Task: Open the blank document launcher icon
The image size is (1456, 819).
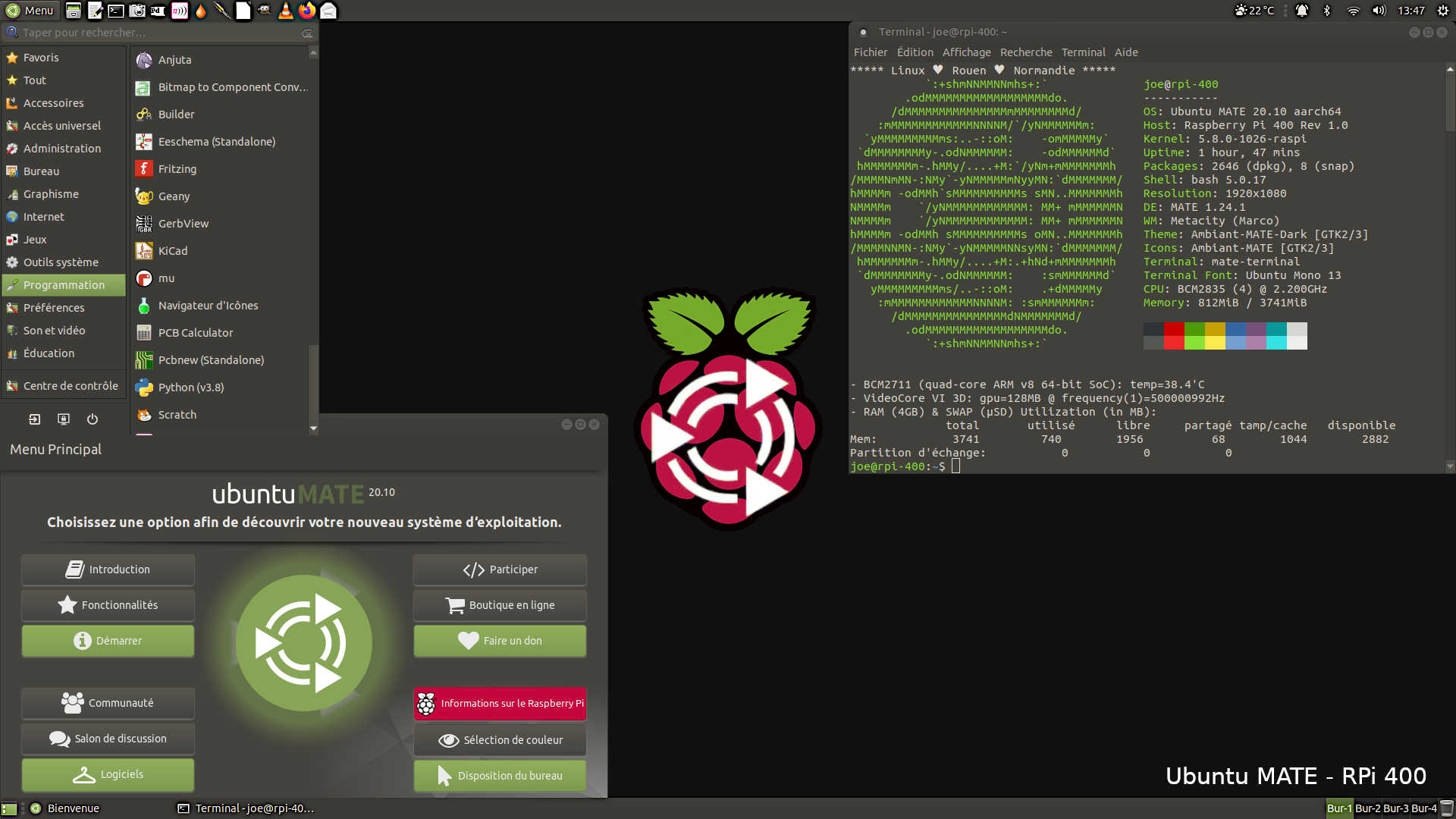Action: coord(243,11)
